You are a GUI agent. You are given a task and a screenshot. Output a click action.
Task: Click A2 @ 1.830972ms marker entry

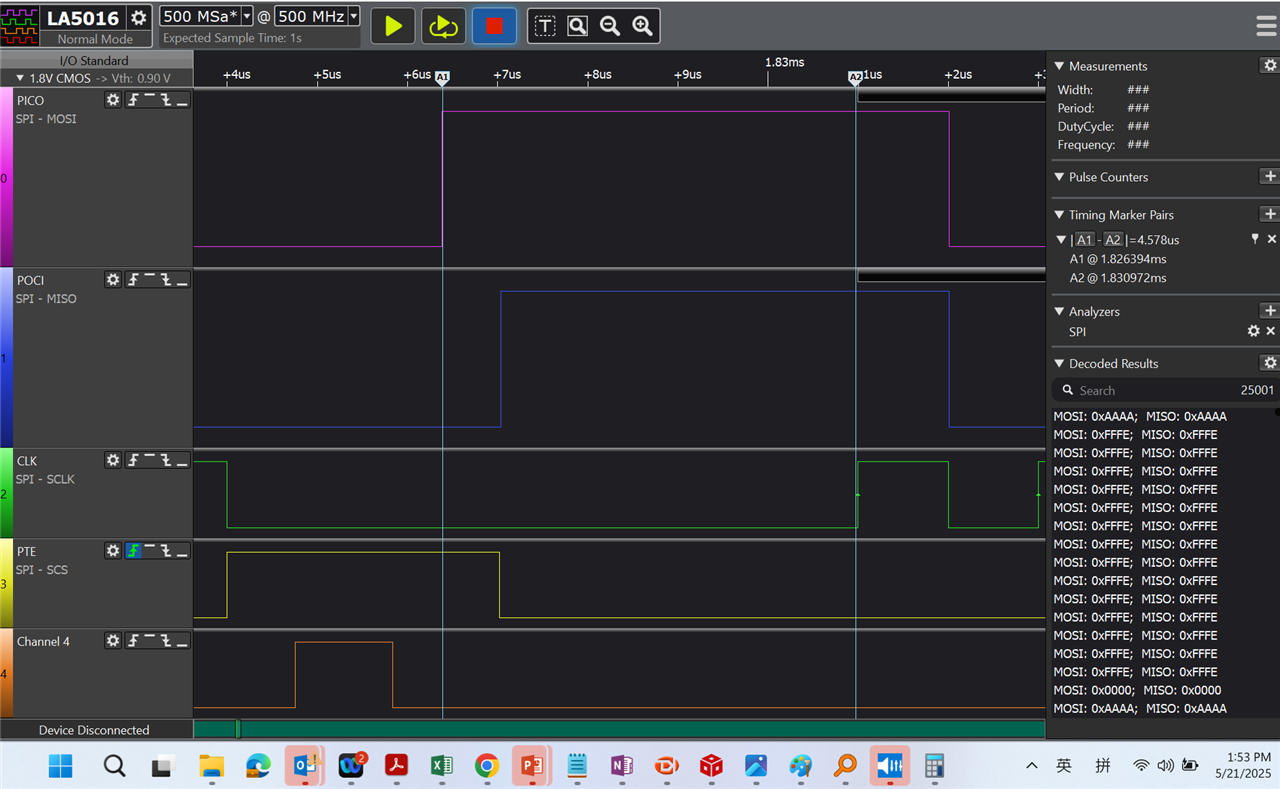click(1118, 278)
